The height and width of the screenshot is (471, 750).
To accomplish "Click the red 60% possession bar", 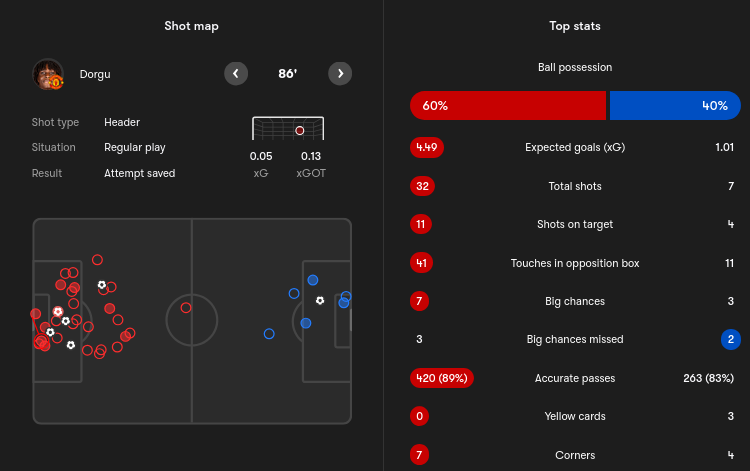I will tap(508, 106).
